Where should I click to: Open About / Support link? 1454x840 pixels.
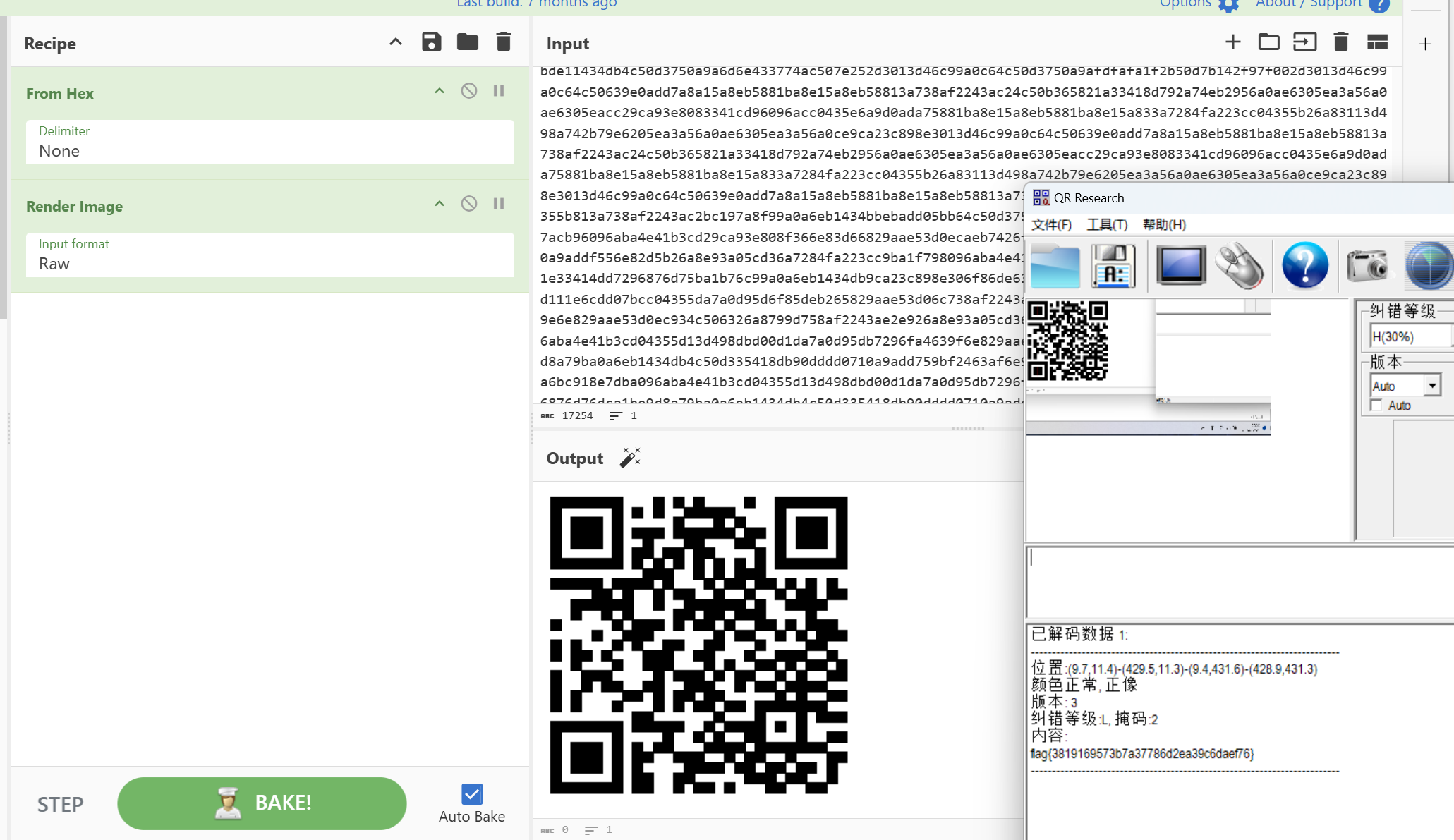tap(1309, 4)
